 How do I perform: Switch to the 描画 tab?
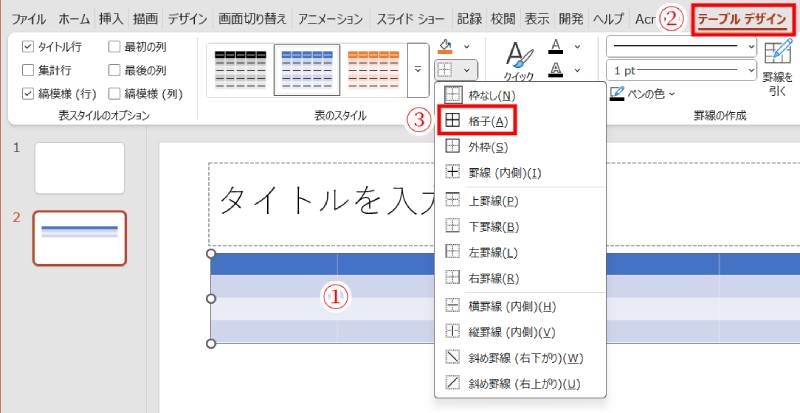coord(145,19)
